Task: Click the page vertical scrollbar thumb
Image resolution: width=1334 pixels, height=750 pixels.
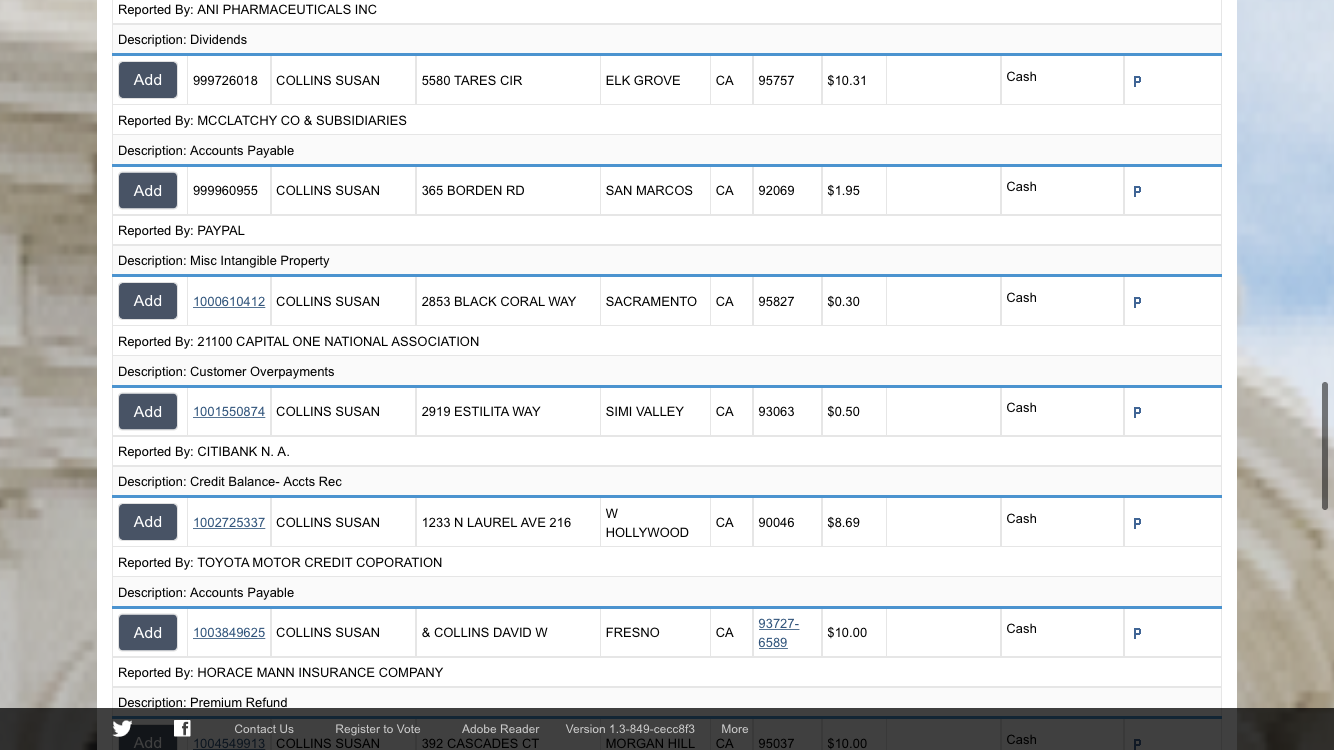Action: (1326, 446)
